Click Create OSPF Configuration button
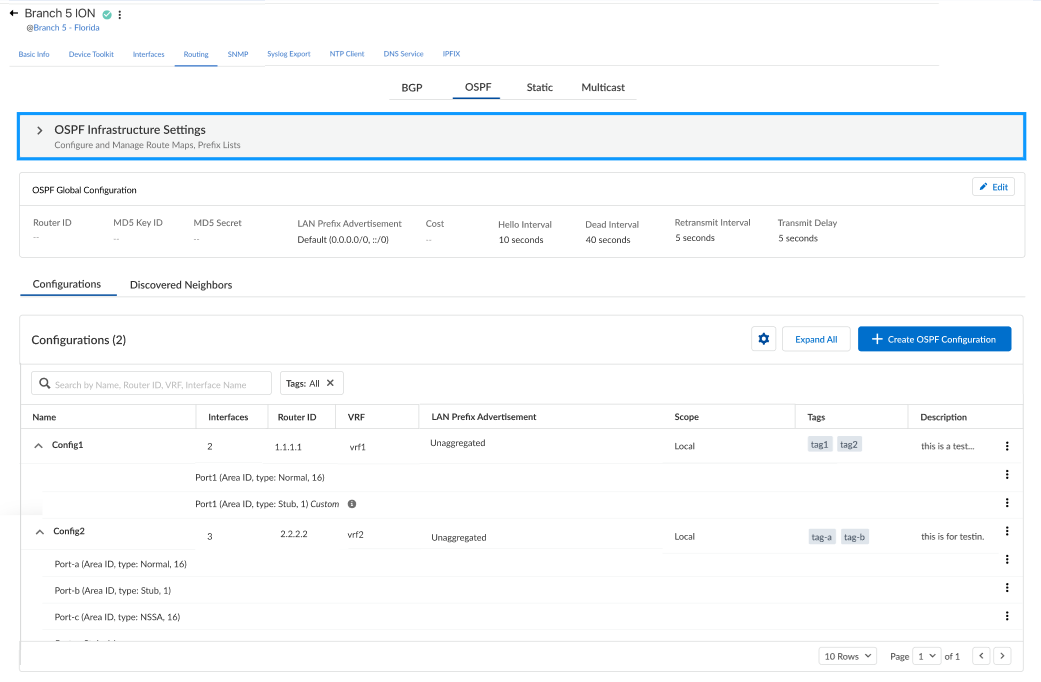Screen dimensions: 1041x682 point(933,339)
